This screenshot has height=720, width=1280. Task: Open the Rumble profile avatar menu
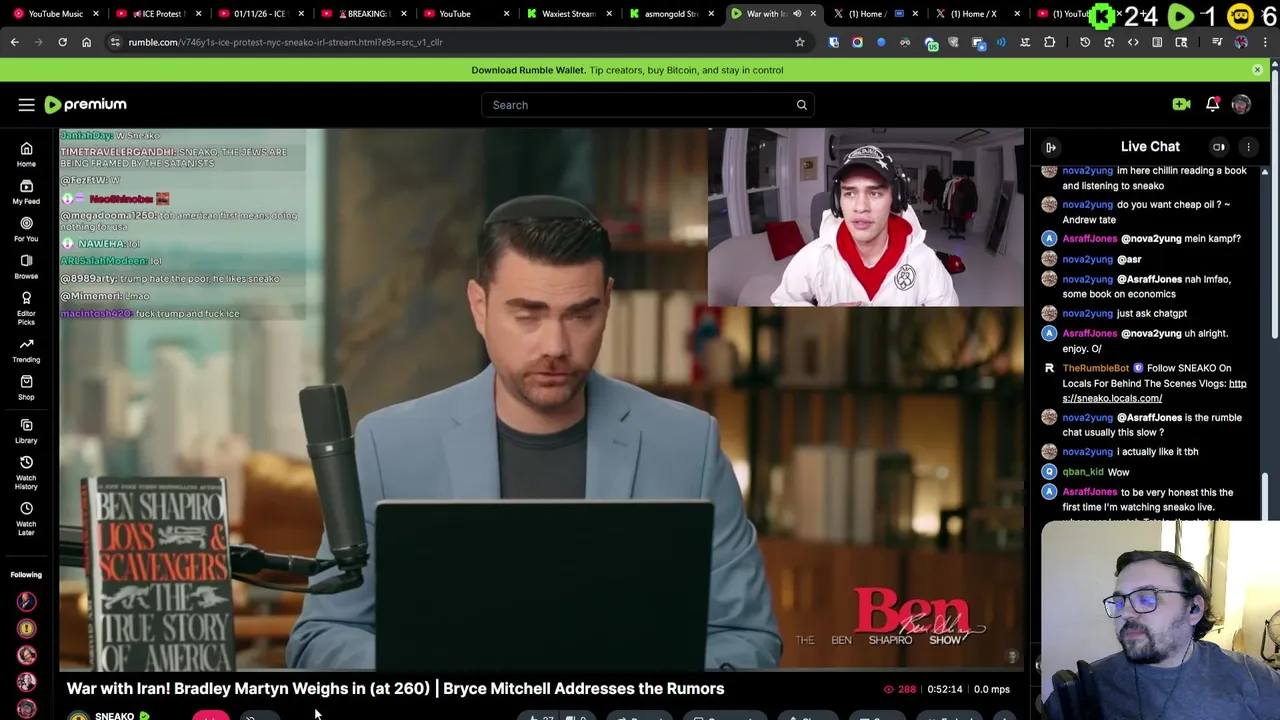point(1241,104)
